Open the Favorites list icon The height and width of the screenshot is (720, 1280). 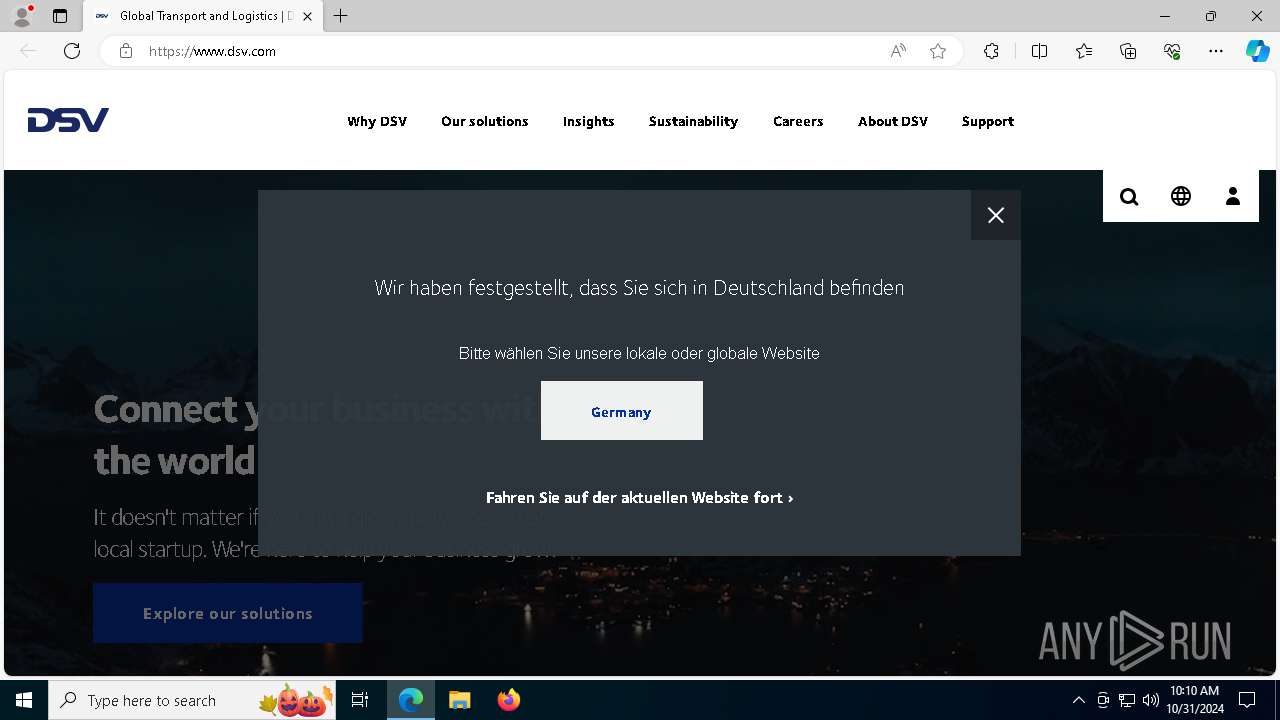click(1084, 51)
